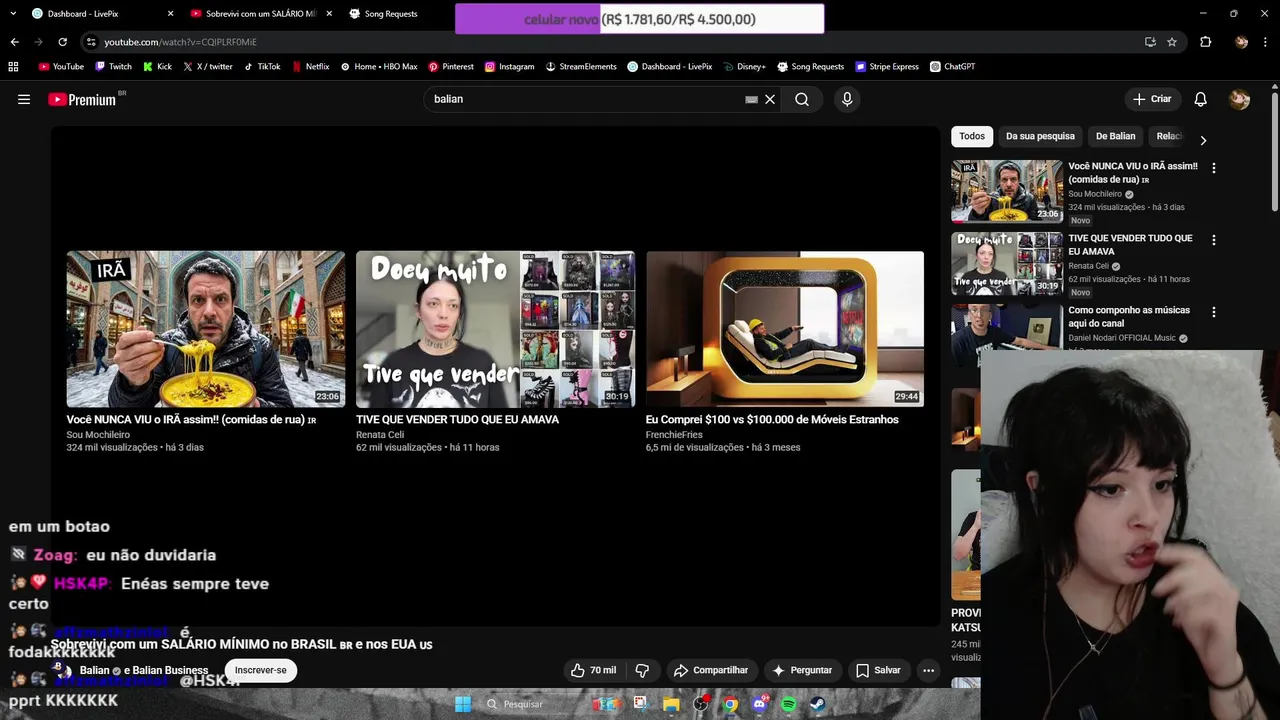Open the Criar create button

click(x=1151, y=99)
